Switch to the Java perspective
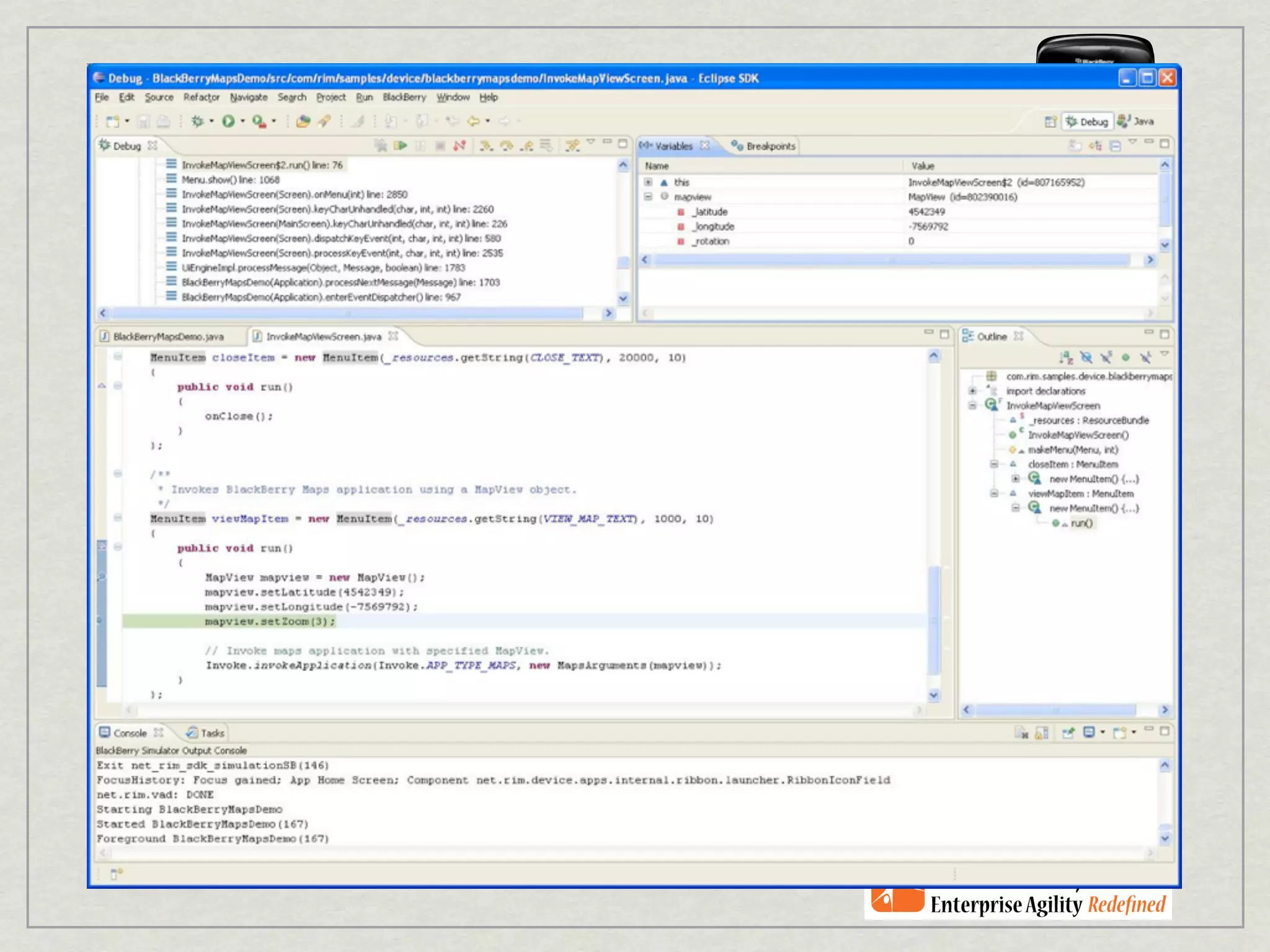This screenshot has height=952, width=1270. point(1136,121)
